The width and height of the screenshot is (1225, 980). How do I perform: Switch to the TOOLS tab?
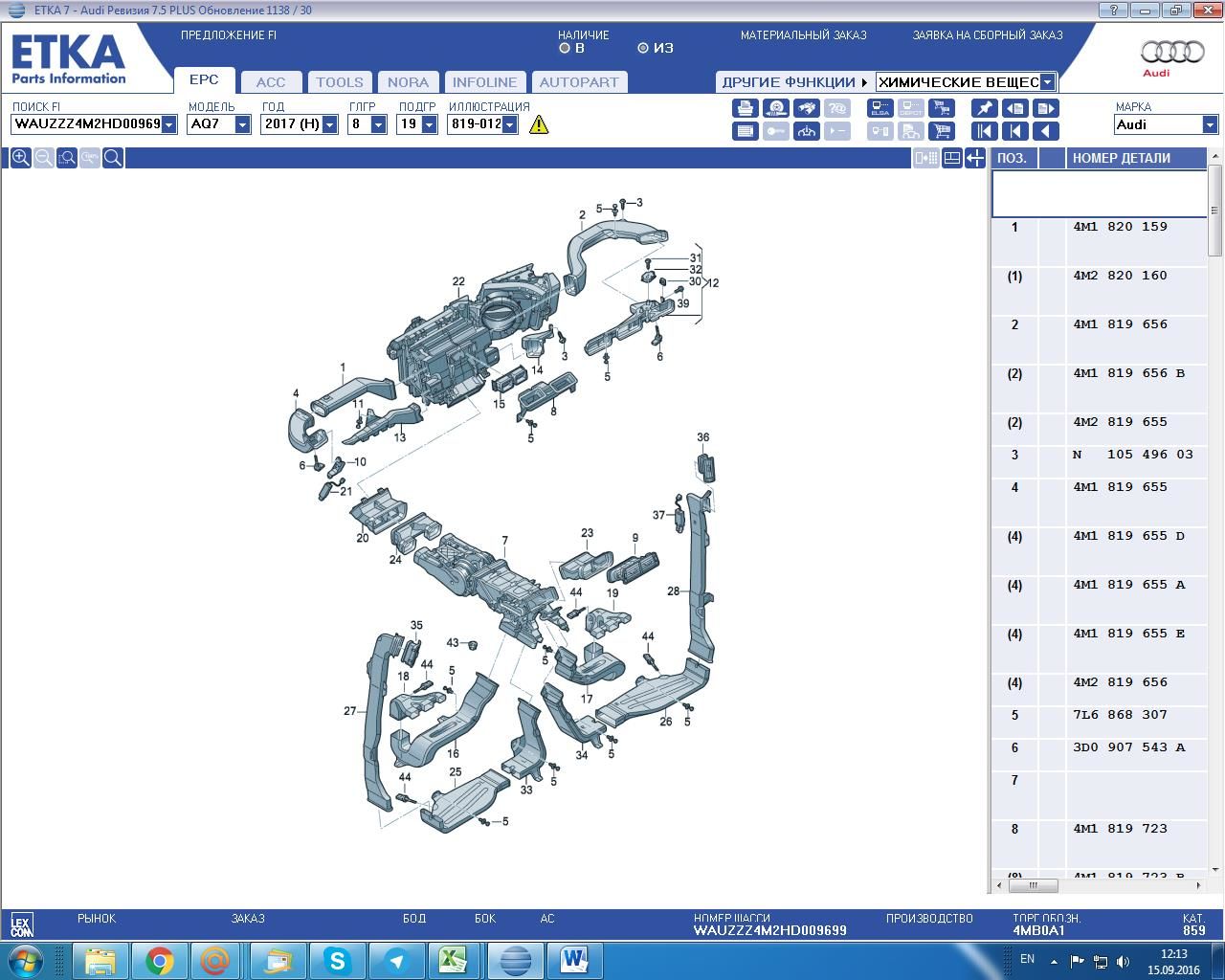coord(340,82)
